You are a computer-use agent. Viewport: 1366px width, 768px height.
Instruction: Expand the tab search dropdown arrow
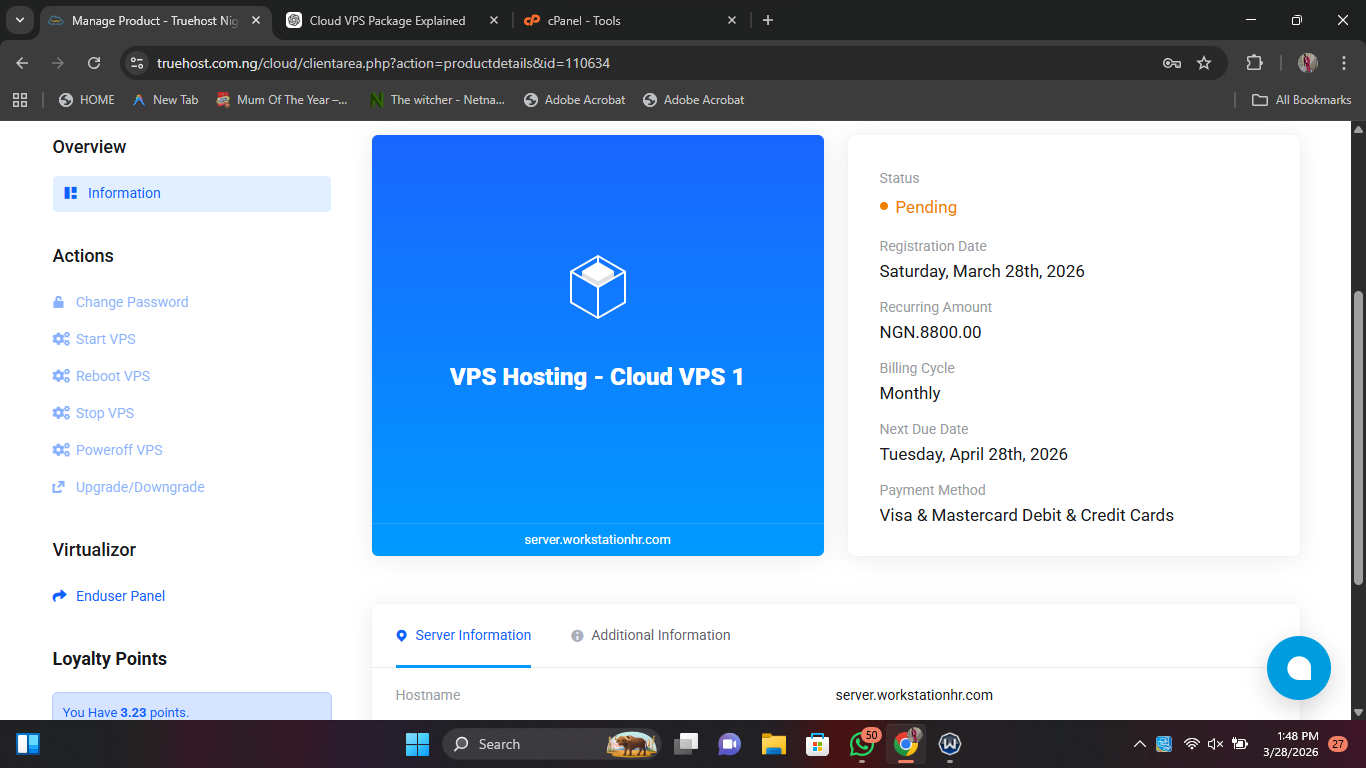point(20,20)
